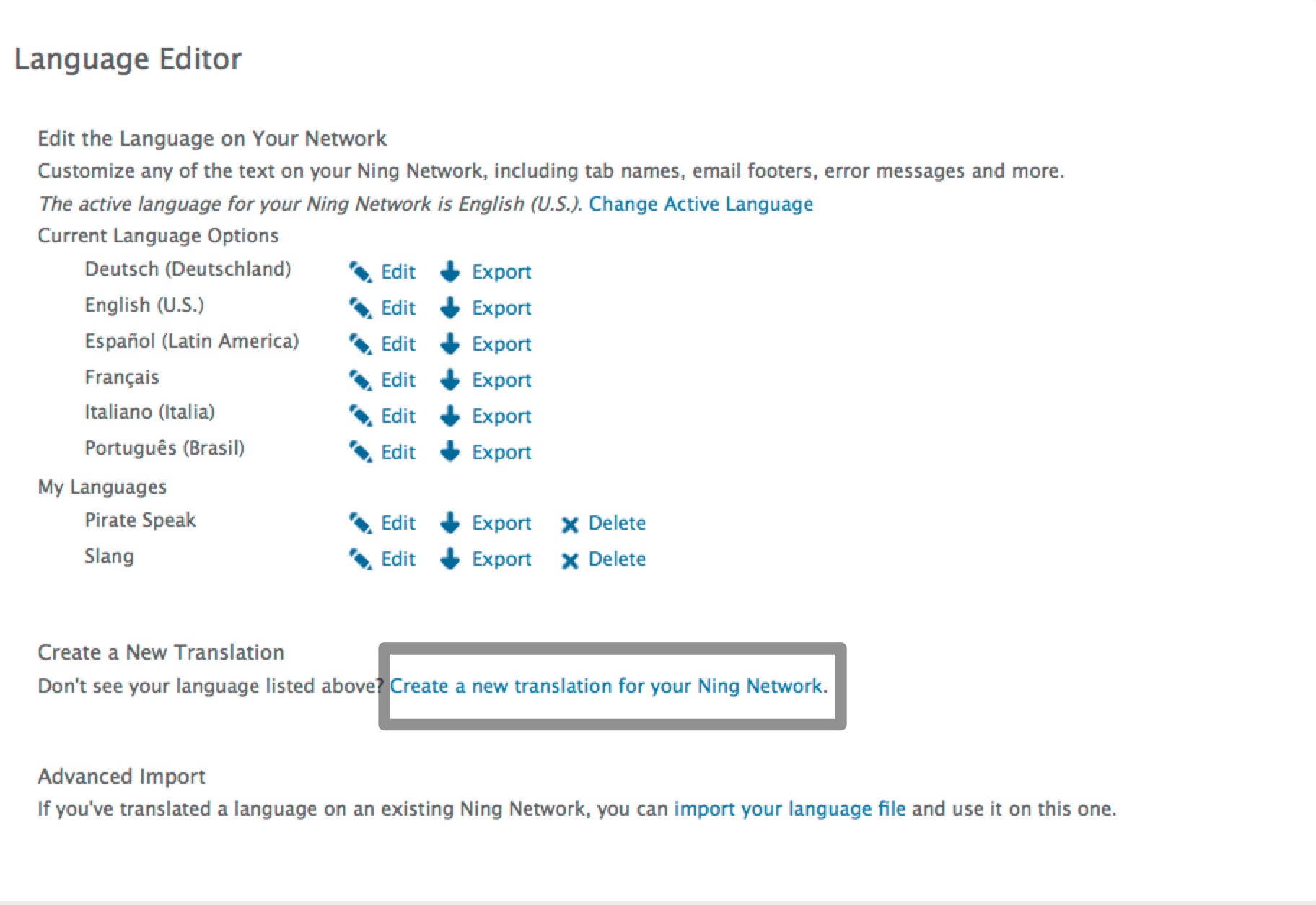1316x905 pixels.
Task: Export Italiano (Italia) via Export link
Action: coord(501,417)
